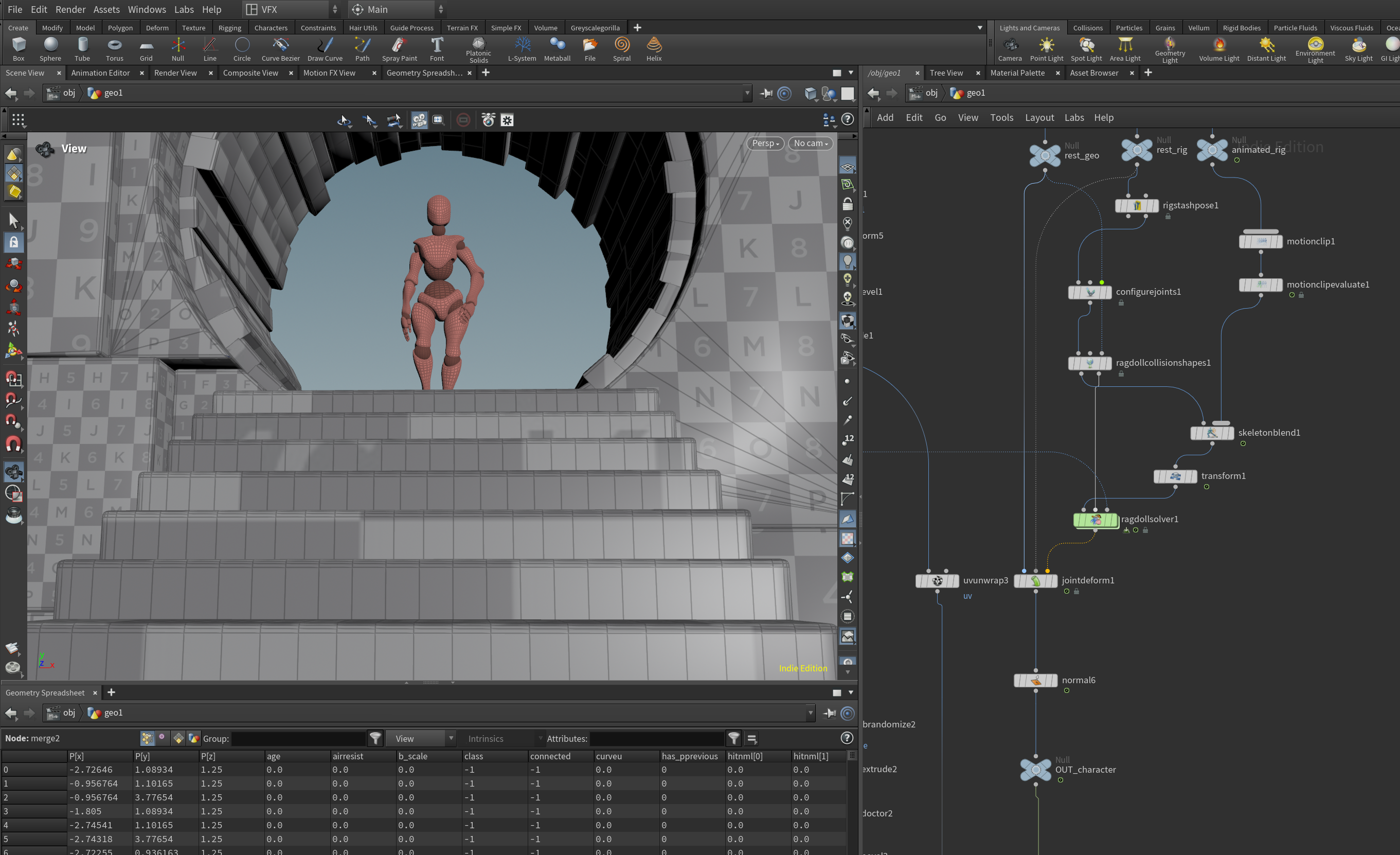The width and height of the screenshot is (1400, 855).
Task: Toggle primitives display in Geometry Spreadsheet
Action: [178, 738]
